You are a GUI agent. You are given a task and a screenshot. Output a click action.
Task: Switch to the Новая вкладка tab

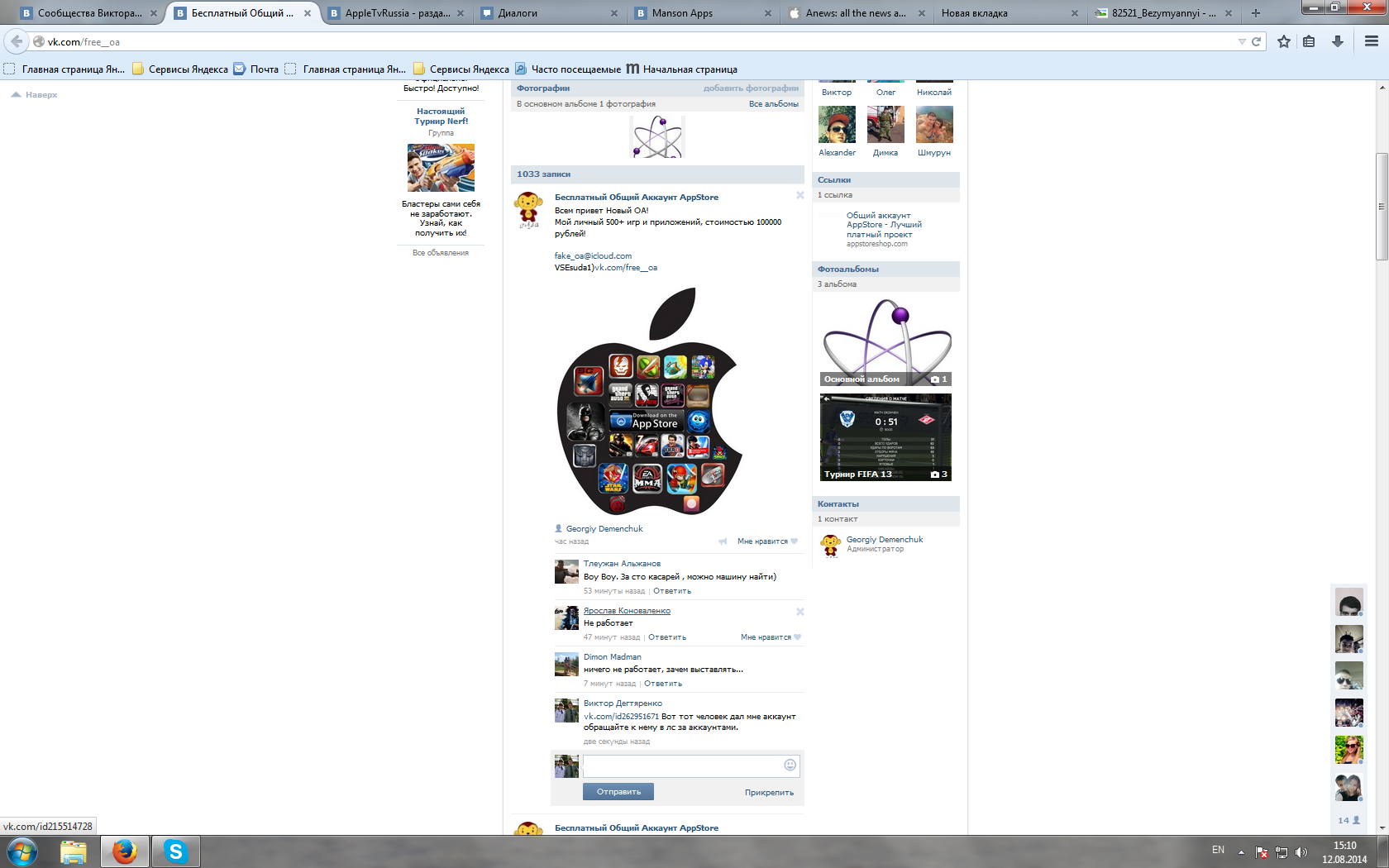coord(1009,13)
